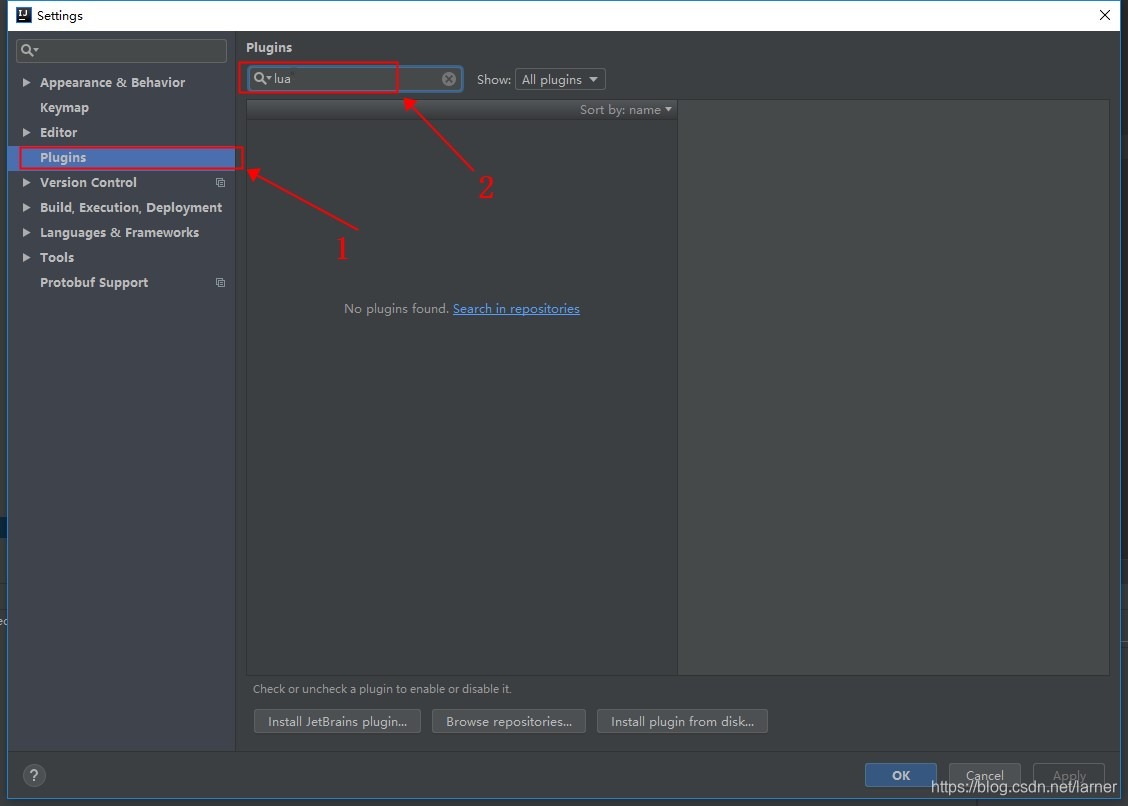The image size is (1128, 806).
Task: Expand the Version Control section
Action: [27, 183]
